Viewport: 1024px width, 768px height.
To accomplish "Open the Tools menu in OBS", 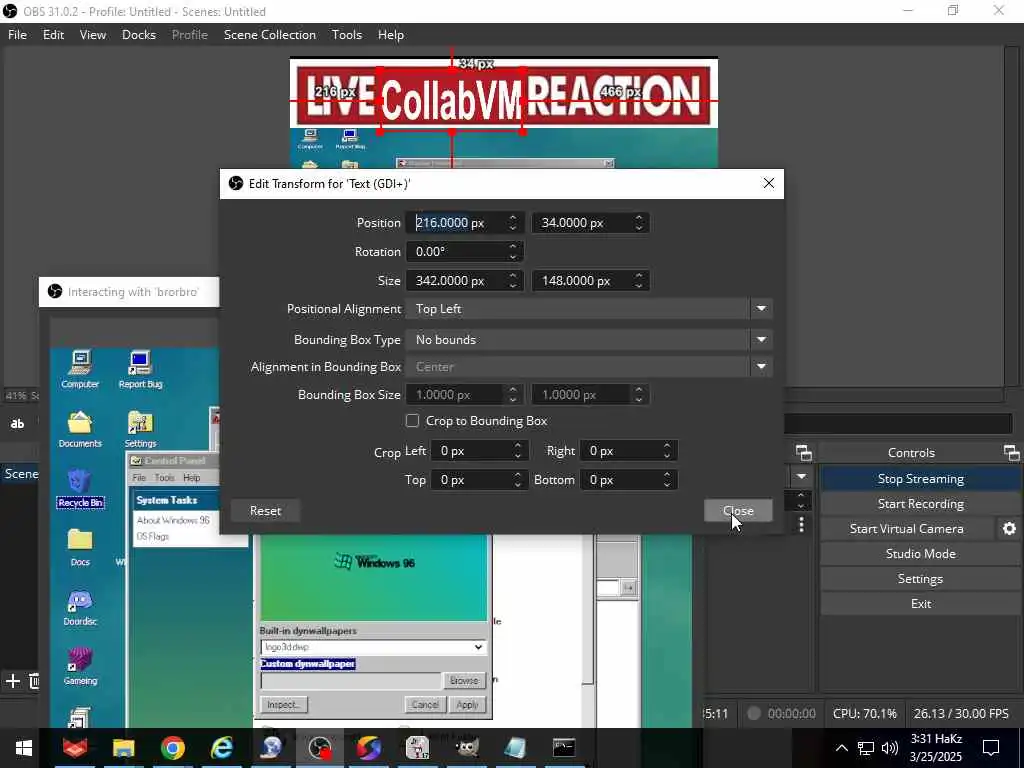I will (347, 35).
